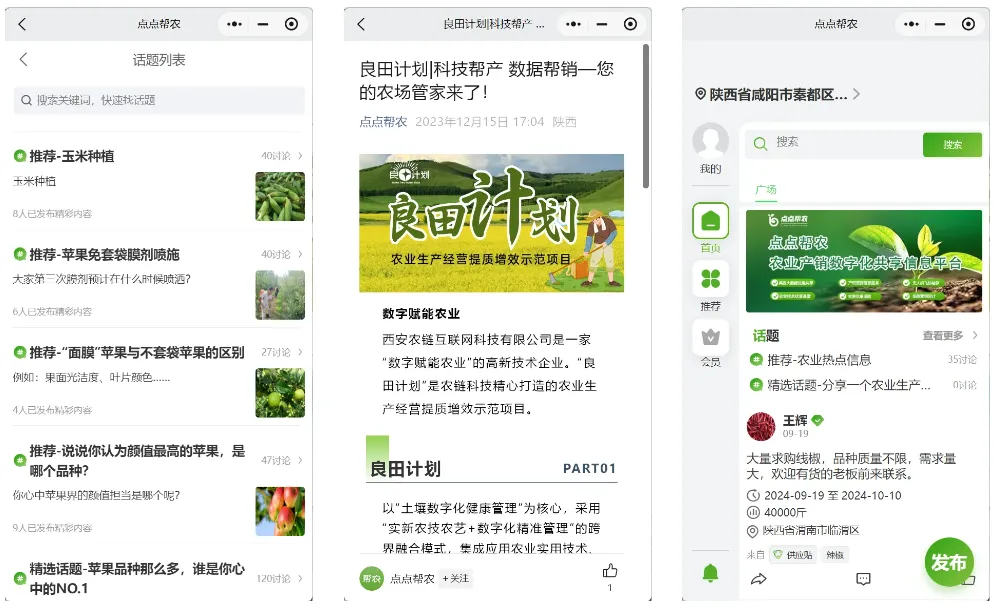Tap 王辉's chili avatar
The image size is (999, 615).
tap(761, 426)
